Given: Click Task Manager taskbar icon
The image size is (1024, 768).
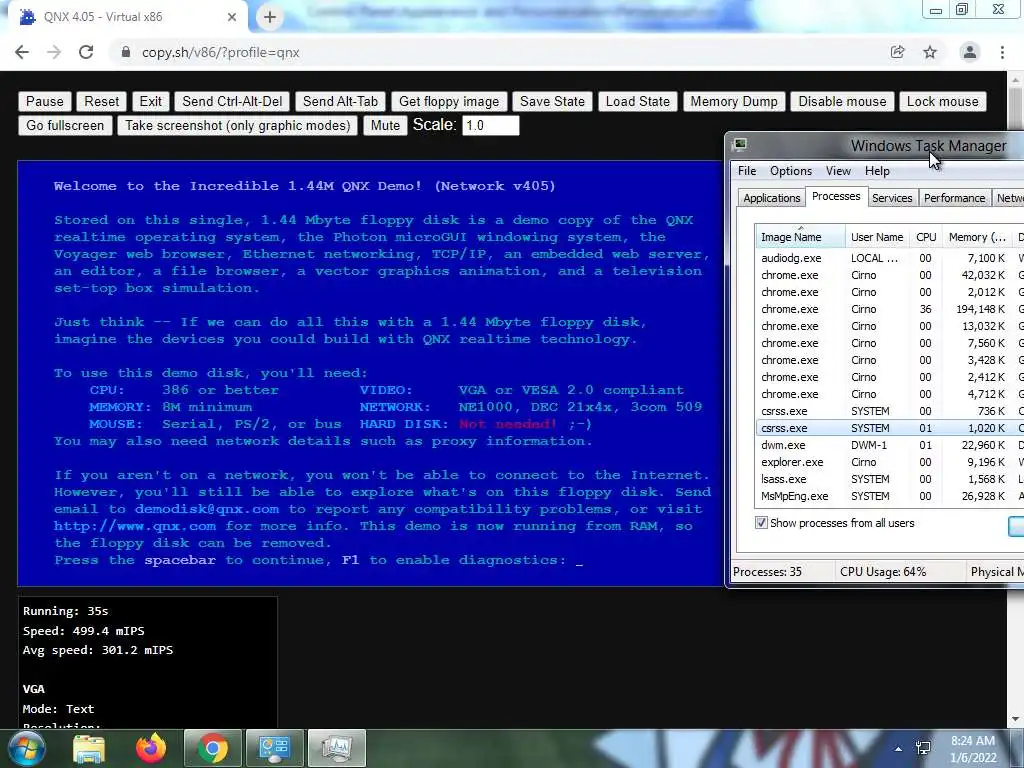Looking at the screenshot, I should [x=336, y=748].
